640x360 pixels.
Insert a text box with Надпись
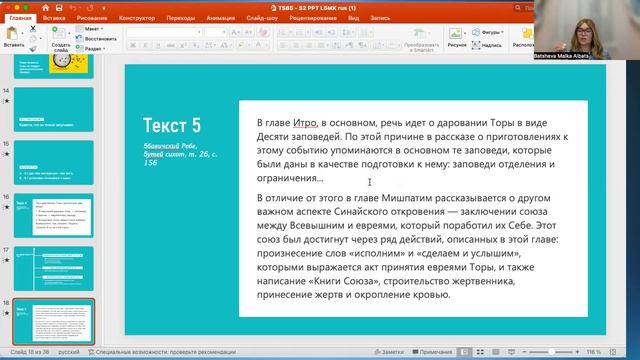[487, 45]
